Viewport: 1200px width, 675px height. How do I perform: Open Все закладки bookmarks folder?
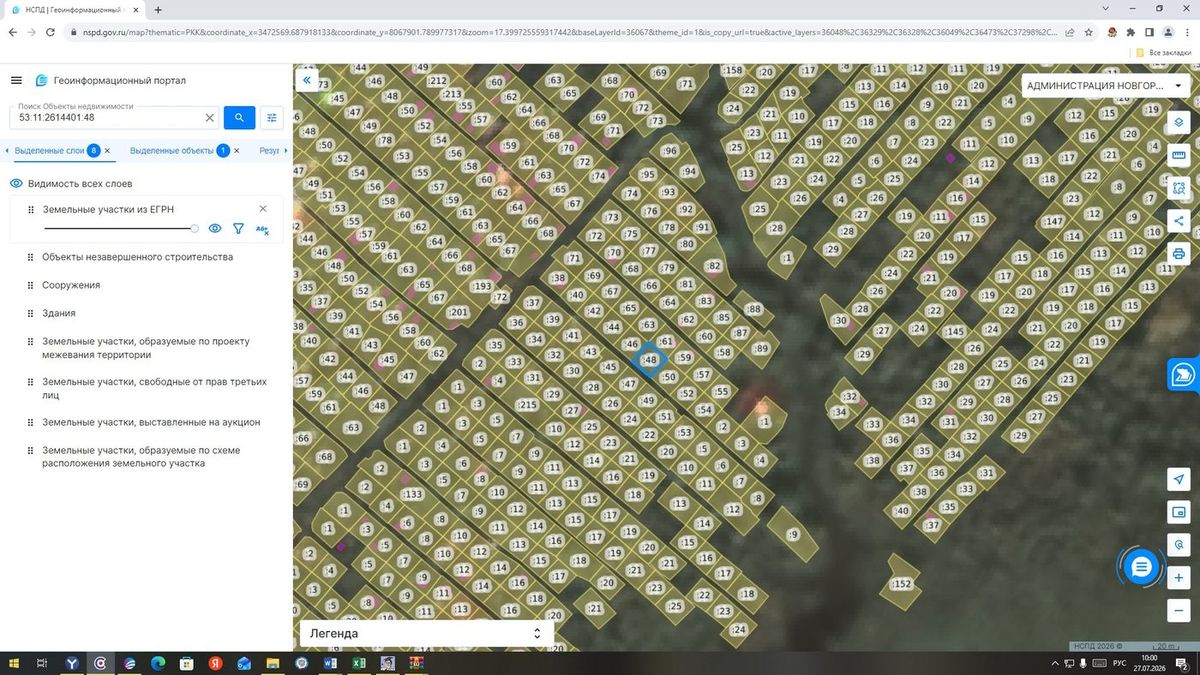[x=1162, y=52]
